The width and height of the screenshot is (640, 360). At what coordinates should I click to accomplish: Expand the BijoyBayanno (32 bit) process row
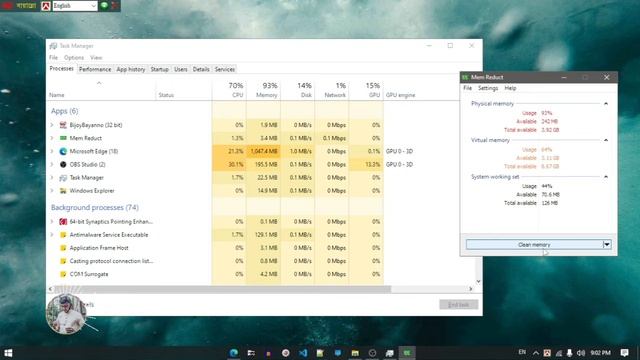[52, 125]
